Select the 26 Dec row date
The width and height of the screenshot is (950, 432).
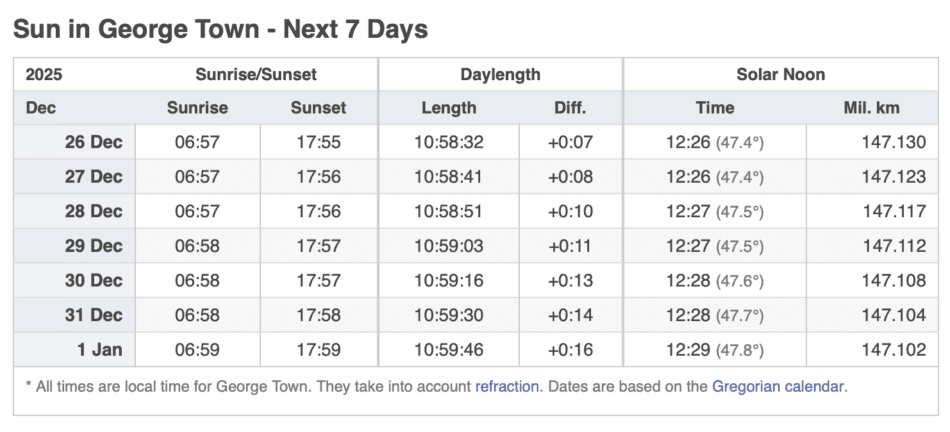pos(93,142)
